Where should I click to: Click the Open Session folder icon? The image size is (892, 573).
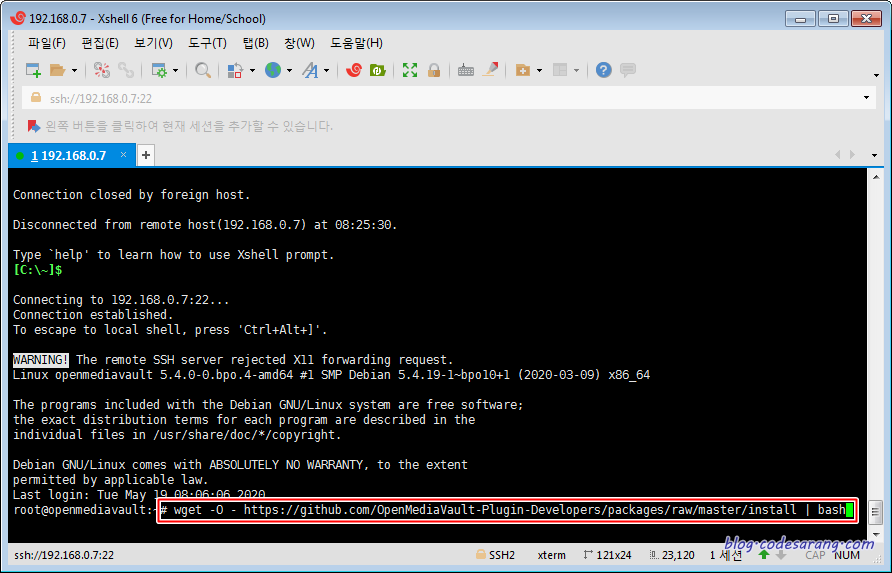[x=57, y=70]
